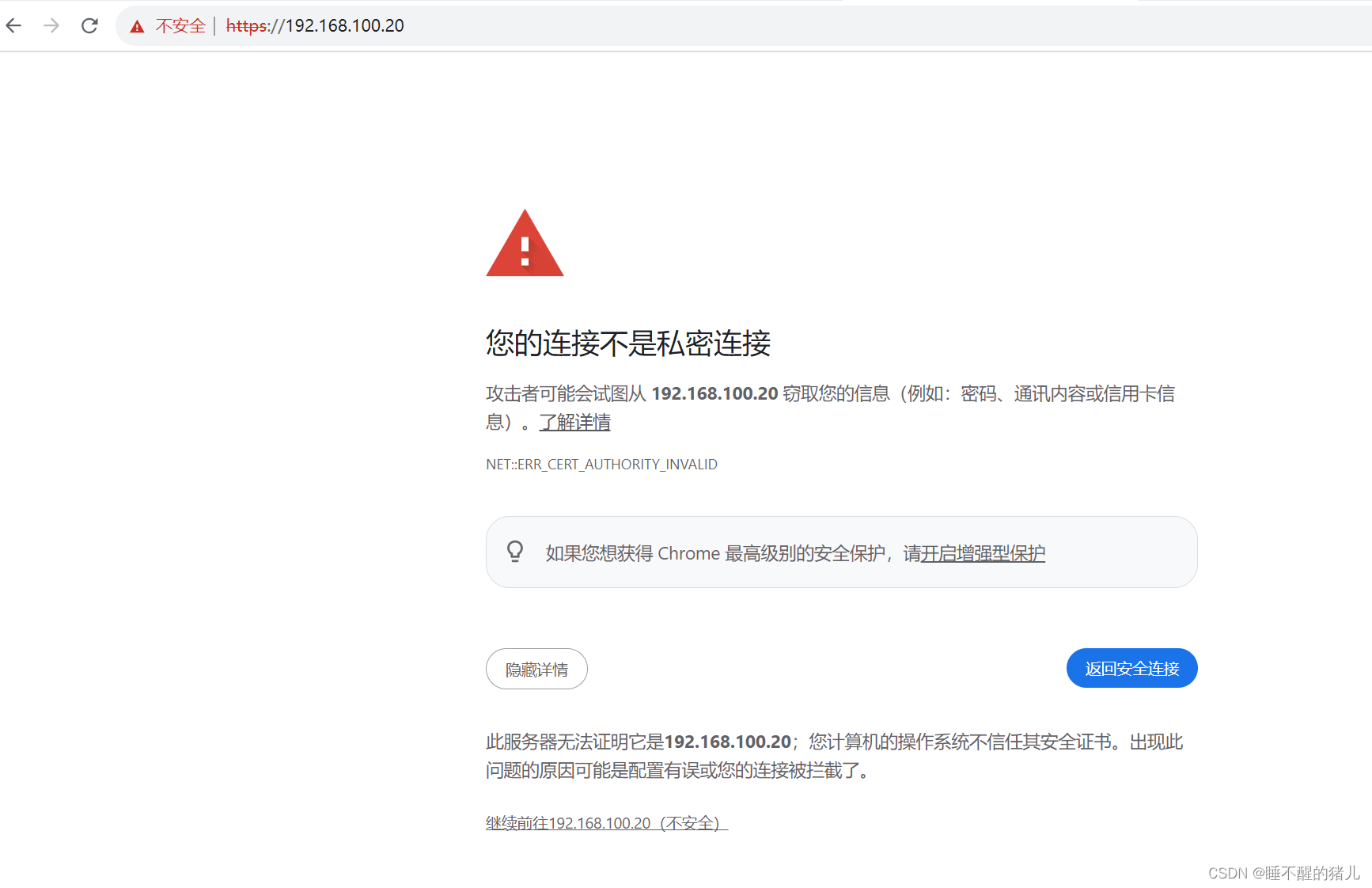Proceed via 继续前往192.168.100.20（不安全）link
1372x888 pixels.
click(607, 824)
